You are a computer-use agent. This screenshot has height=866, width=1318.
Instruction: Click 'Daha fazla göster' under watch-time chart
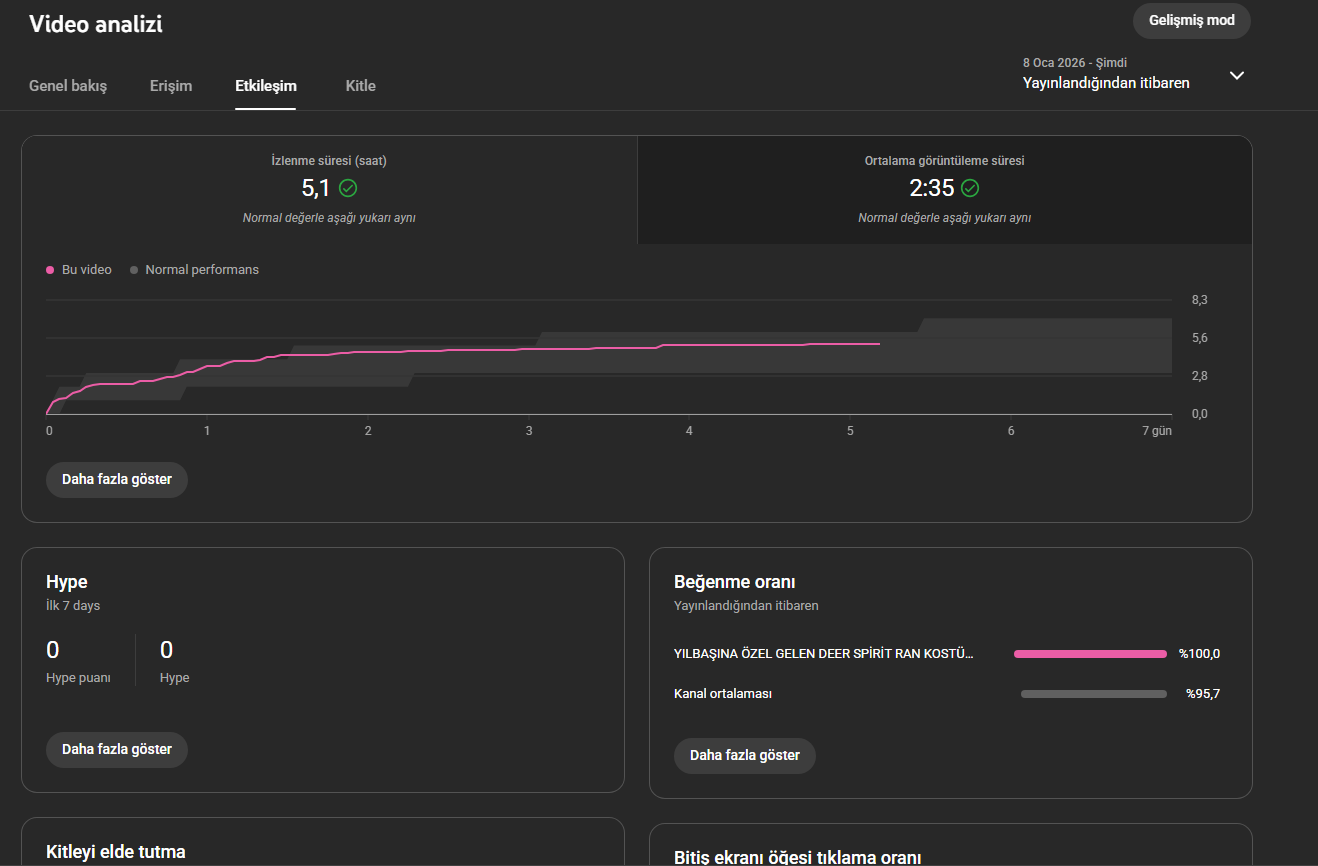(117, 479)
